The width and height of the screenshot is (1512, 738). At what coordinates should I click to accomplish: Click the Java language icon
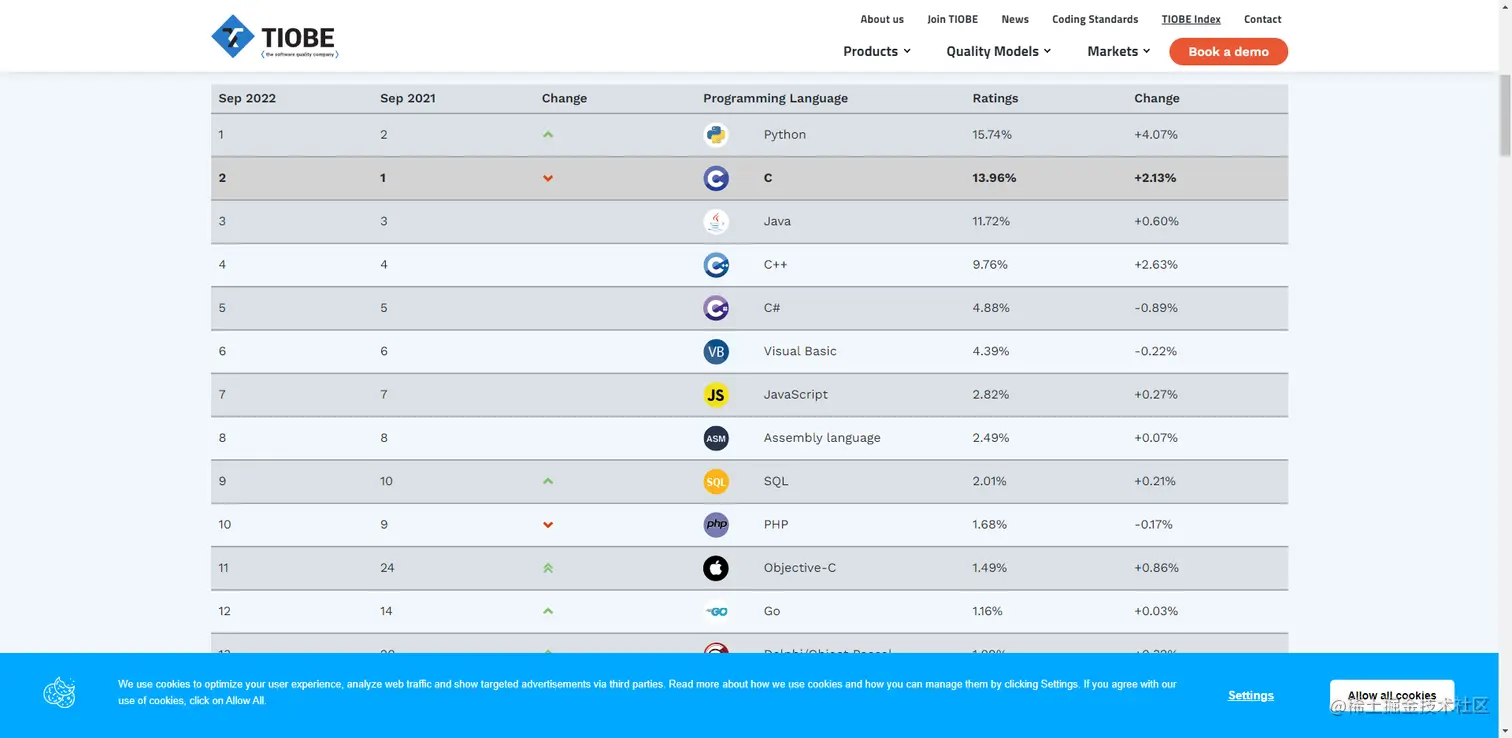tap(716, 221)
